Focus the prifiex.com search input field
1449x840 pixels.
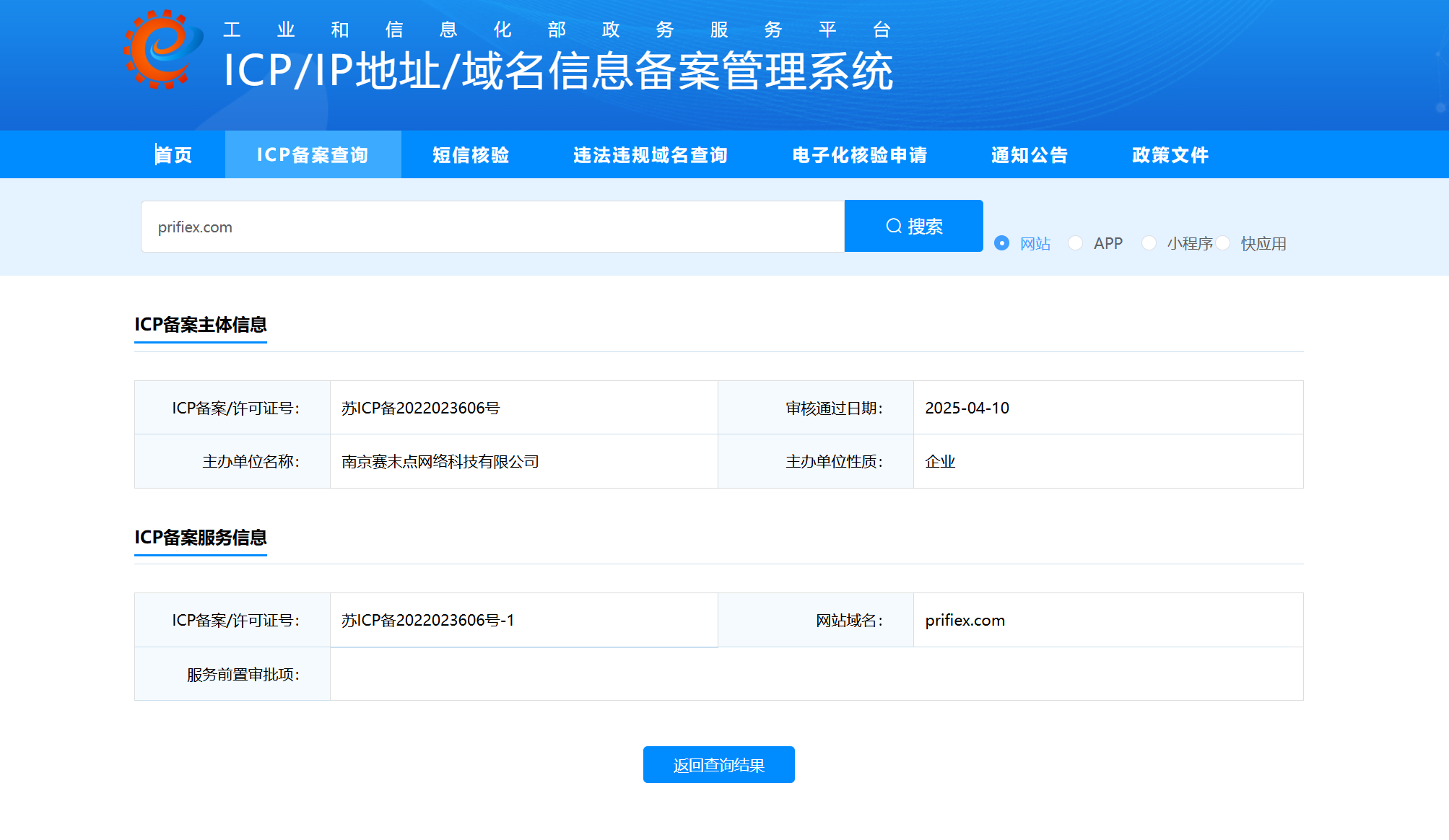(x=491, y=227)
